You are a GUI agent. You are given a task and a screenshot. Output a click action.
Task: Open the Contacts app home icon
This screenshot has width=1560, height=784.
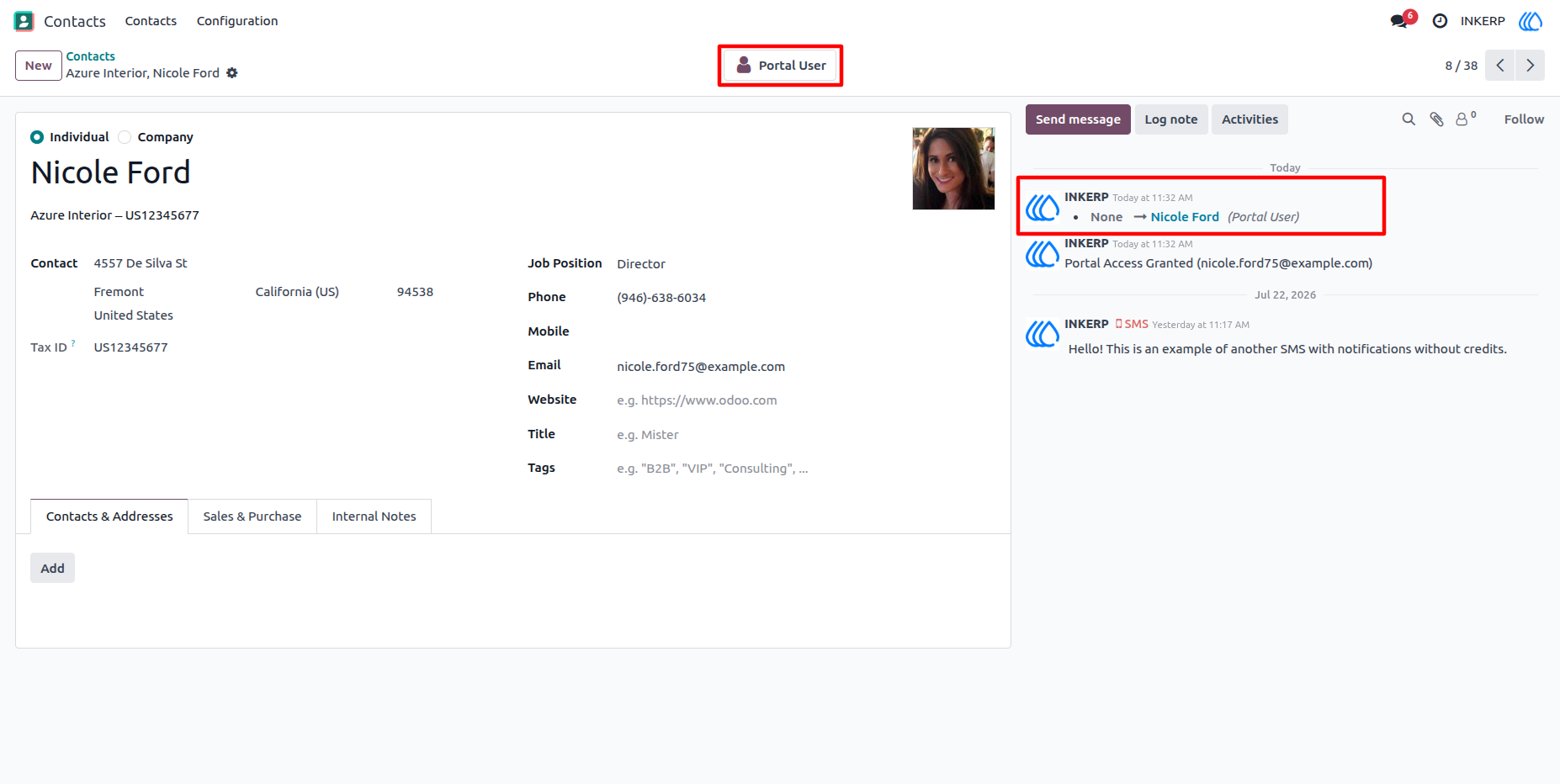click(x=24, y=21)
